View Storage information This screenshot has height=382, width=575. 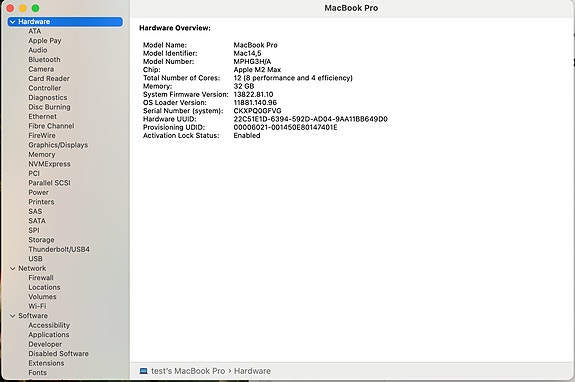(41, 240)
